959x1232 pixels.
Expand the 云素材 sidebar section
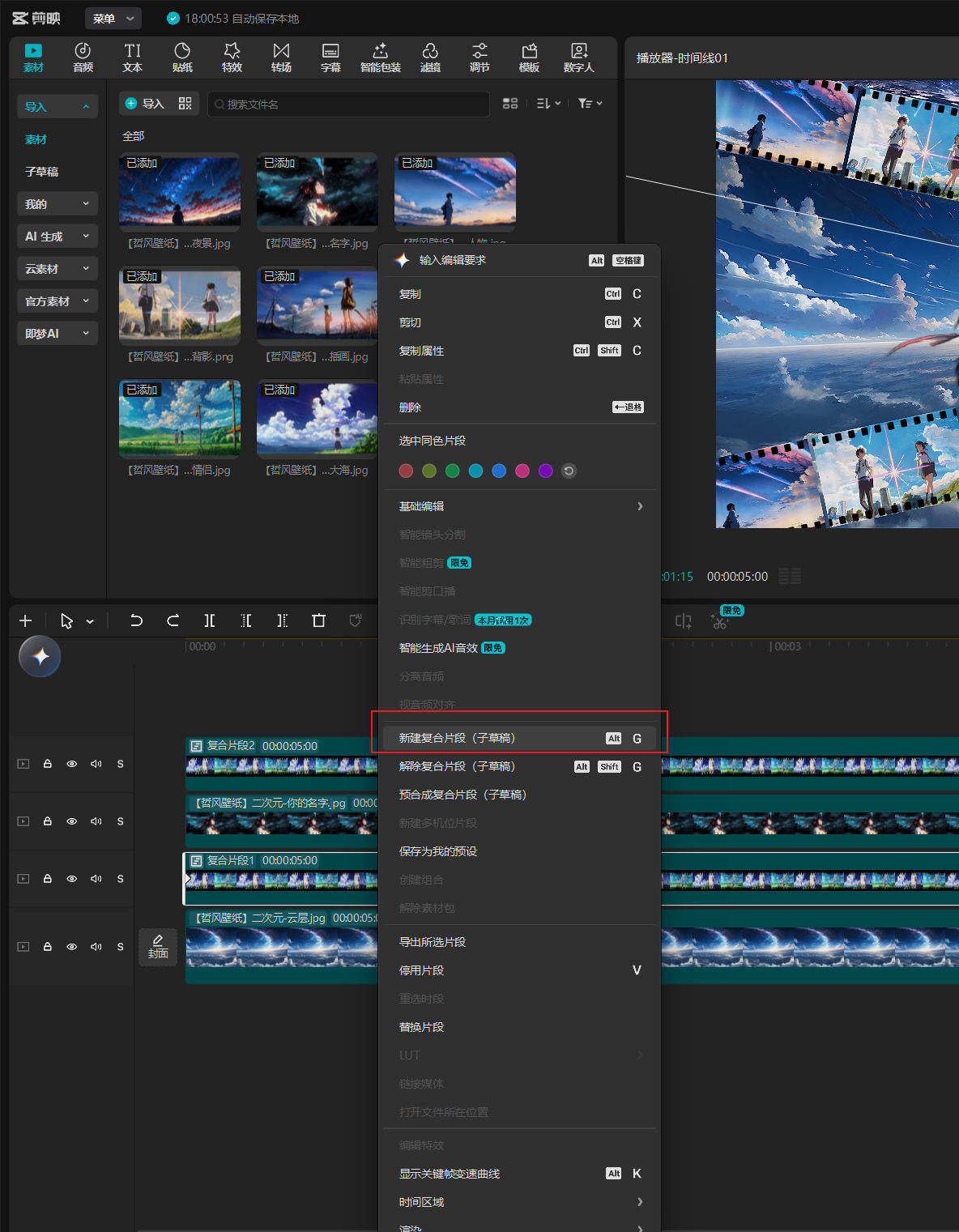coord(58,269)
